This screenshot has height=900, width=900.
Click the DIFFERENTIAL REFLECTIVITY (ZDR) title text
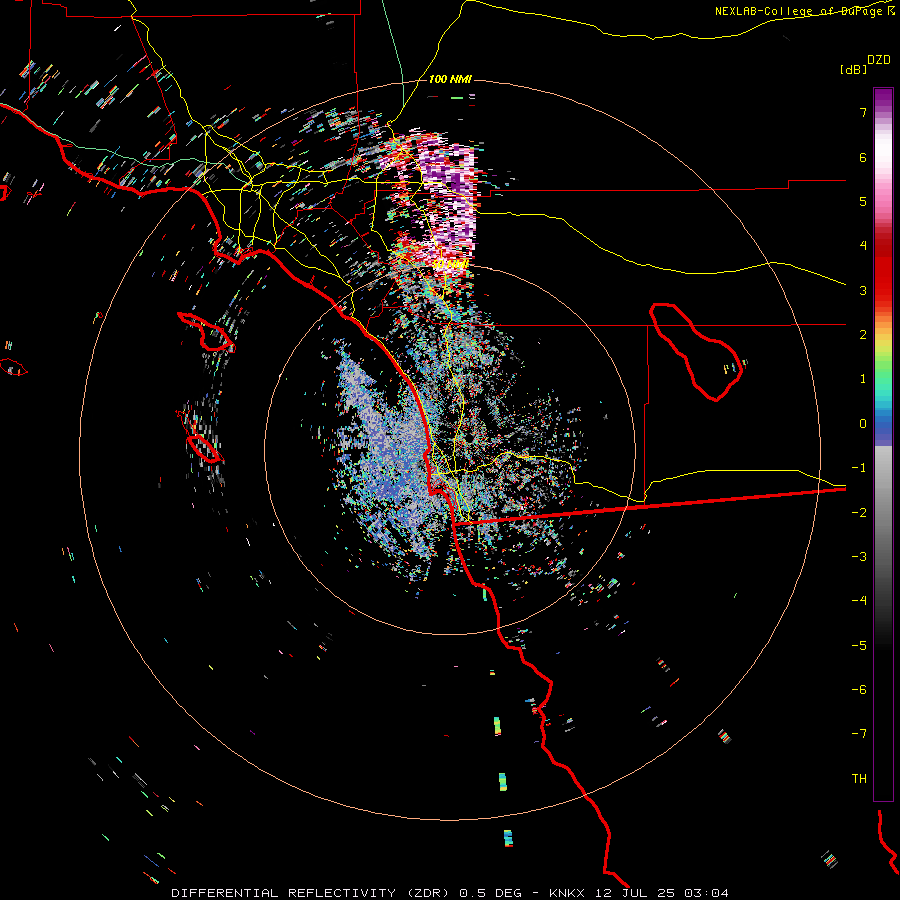(310, 893)
